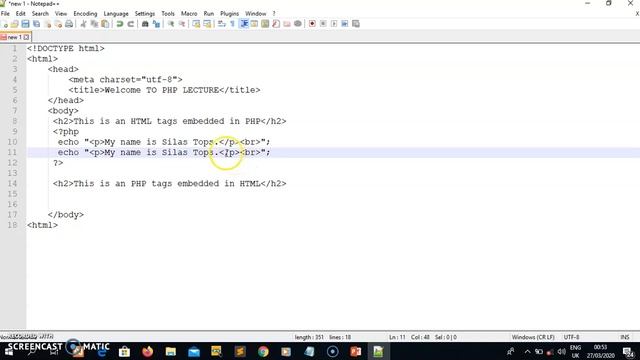Click the 'length : 351' status entry
Screen dimensions: 640x360
(x=309, y=337)
